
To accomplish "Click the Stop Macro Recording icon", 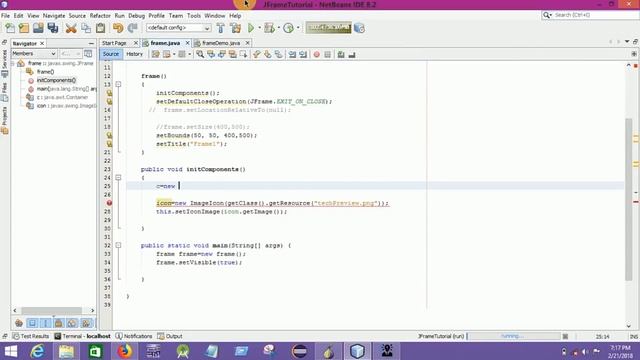I will tap(327, 54).
